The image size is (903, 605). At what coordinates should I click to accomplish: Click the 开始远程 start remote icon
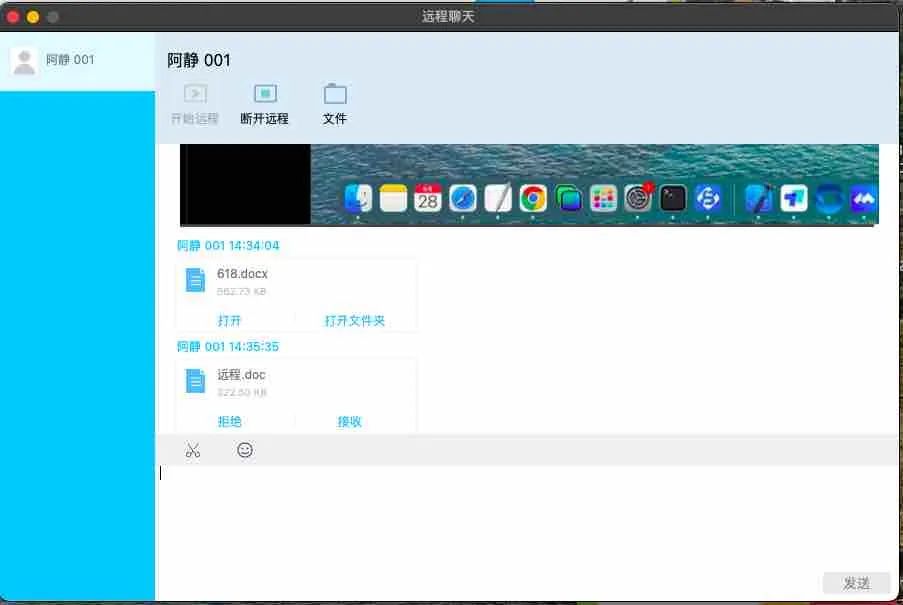pos(195,93)
